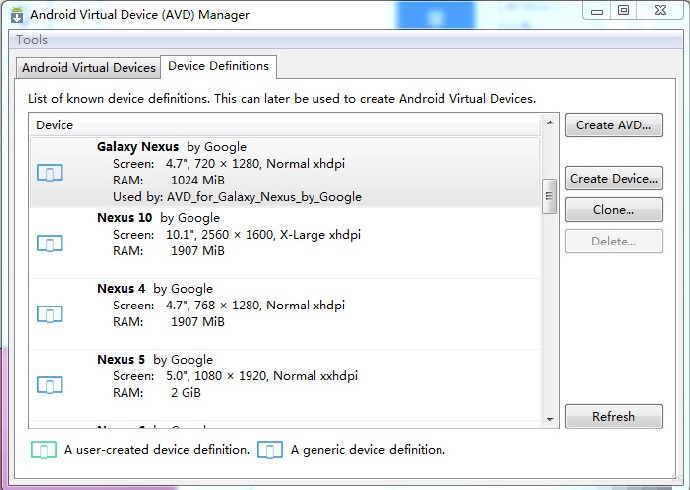
Task: Switch to Android Virtual Devices tab
Action: click(88, 68)
